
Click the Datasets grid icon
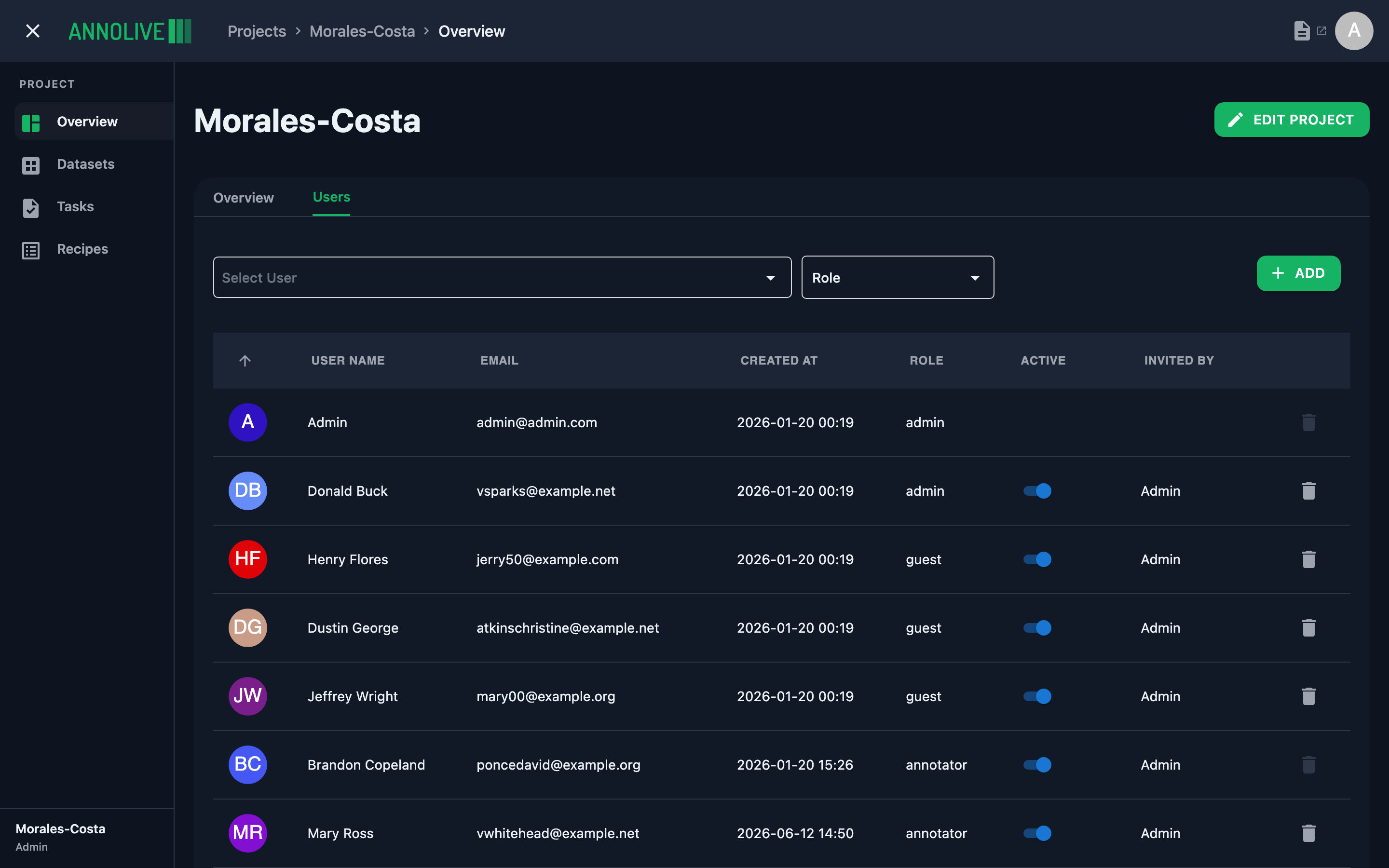[x=31, y=165]
